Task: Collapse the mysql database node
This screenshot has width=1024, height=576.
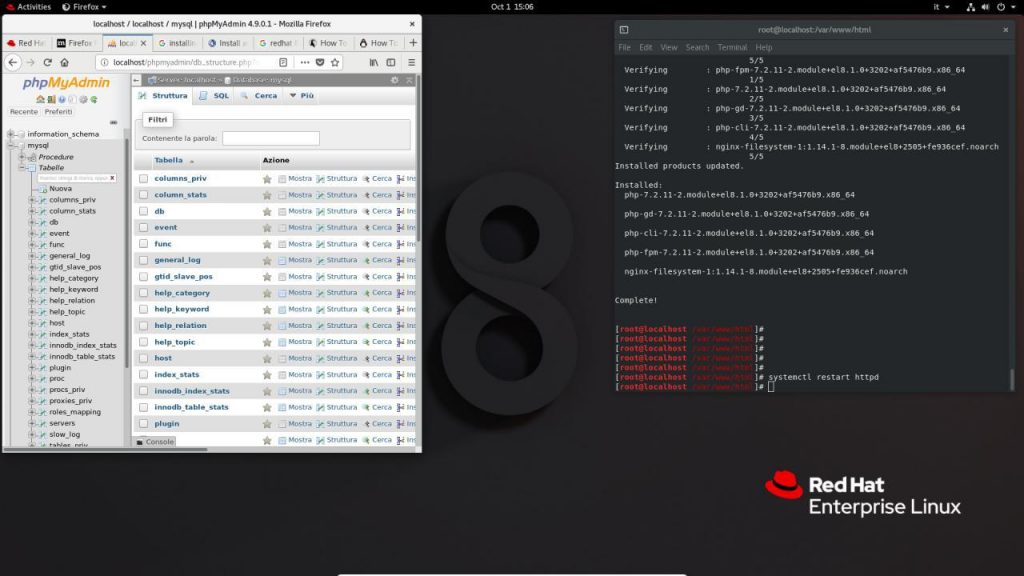Action: point(10,146)
